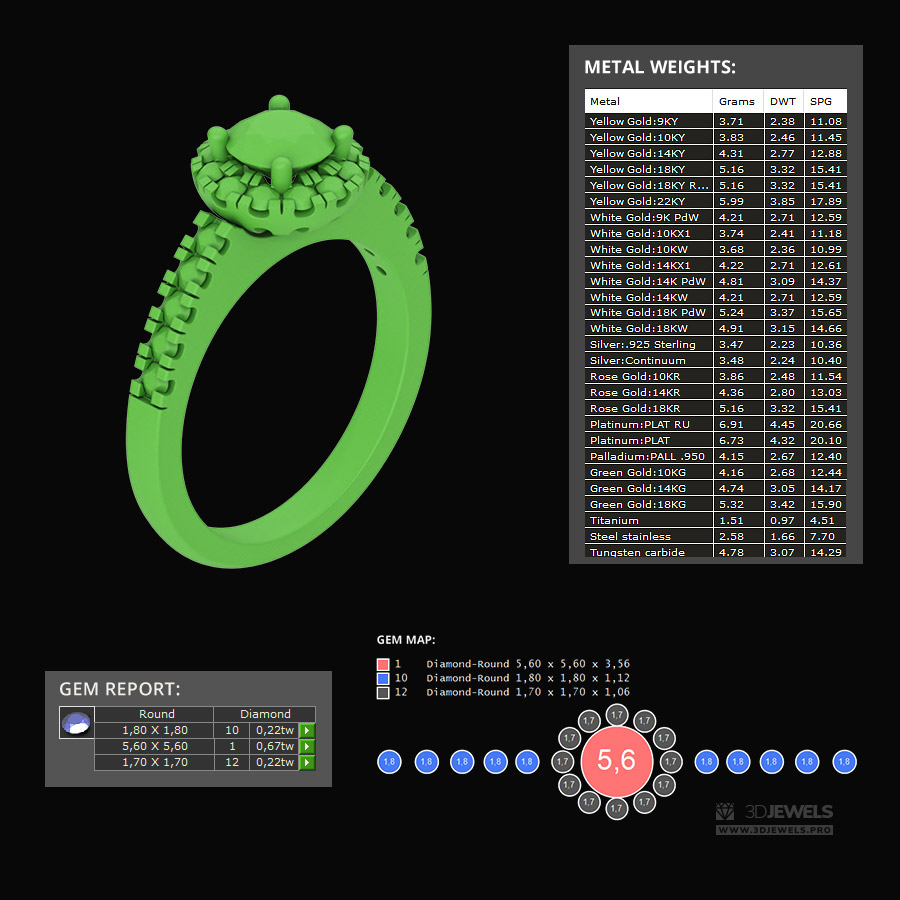Select the Round header in Gem Report

[156, 714]
